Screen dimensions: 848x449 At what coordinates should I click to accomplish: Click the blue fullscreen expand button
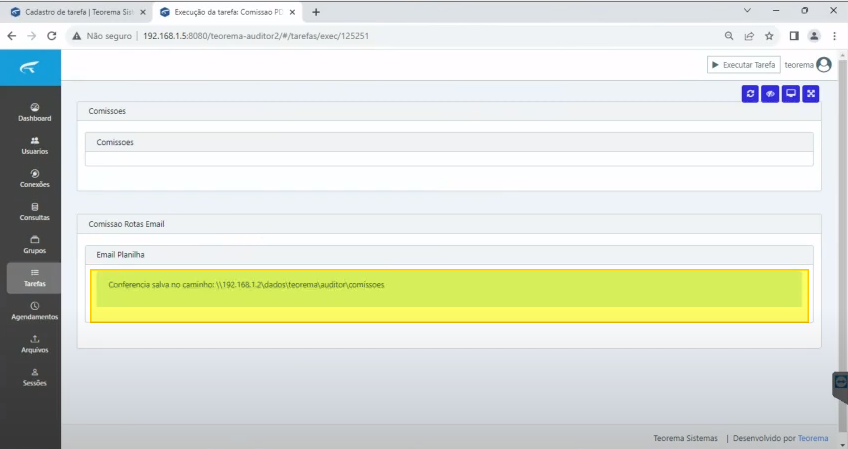(x=811, y=94)
